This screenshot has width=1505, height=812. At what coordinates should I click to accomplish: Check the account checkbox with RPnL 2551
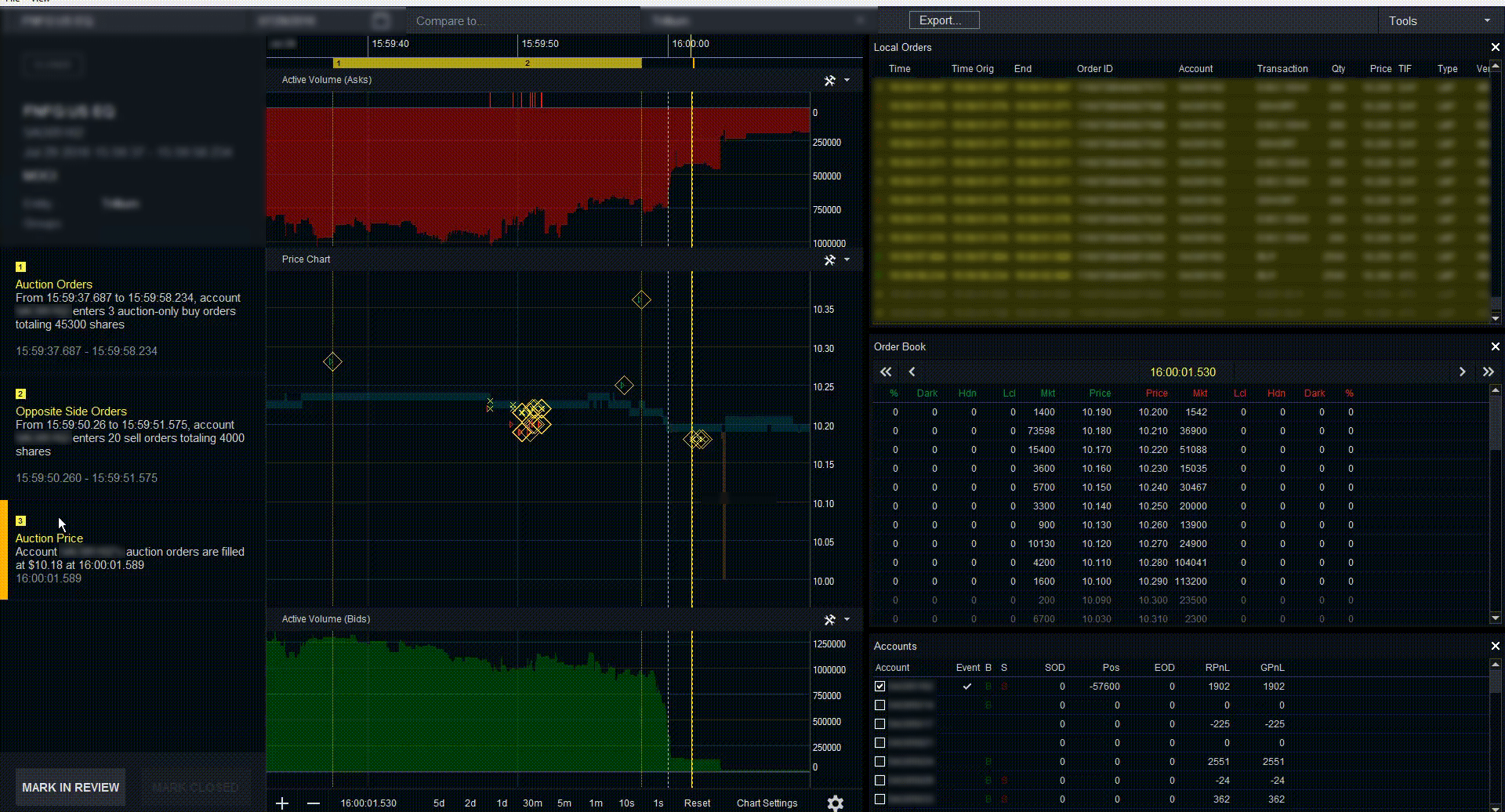tap(879, 762)
